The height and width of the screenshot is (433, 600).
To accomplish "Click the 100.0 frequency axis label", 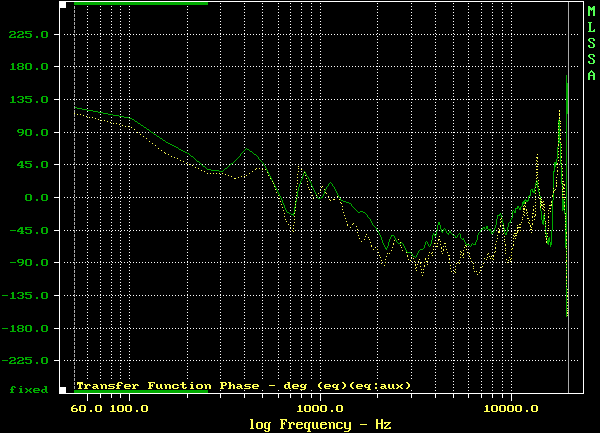I will click(x=129, y=409).
